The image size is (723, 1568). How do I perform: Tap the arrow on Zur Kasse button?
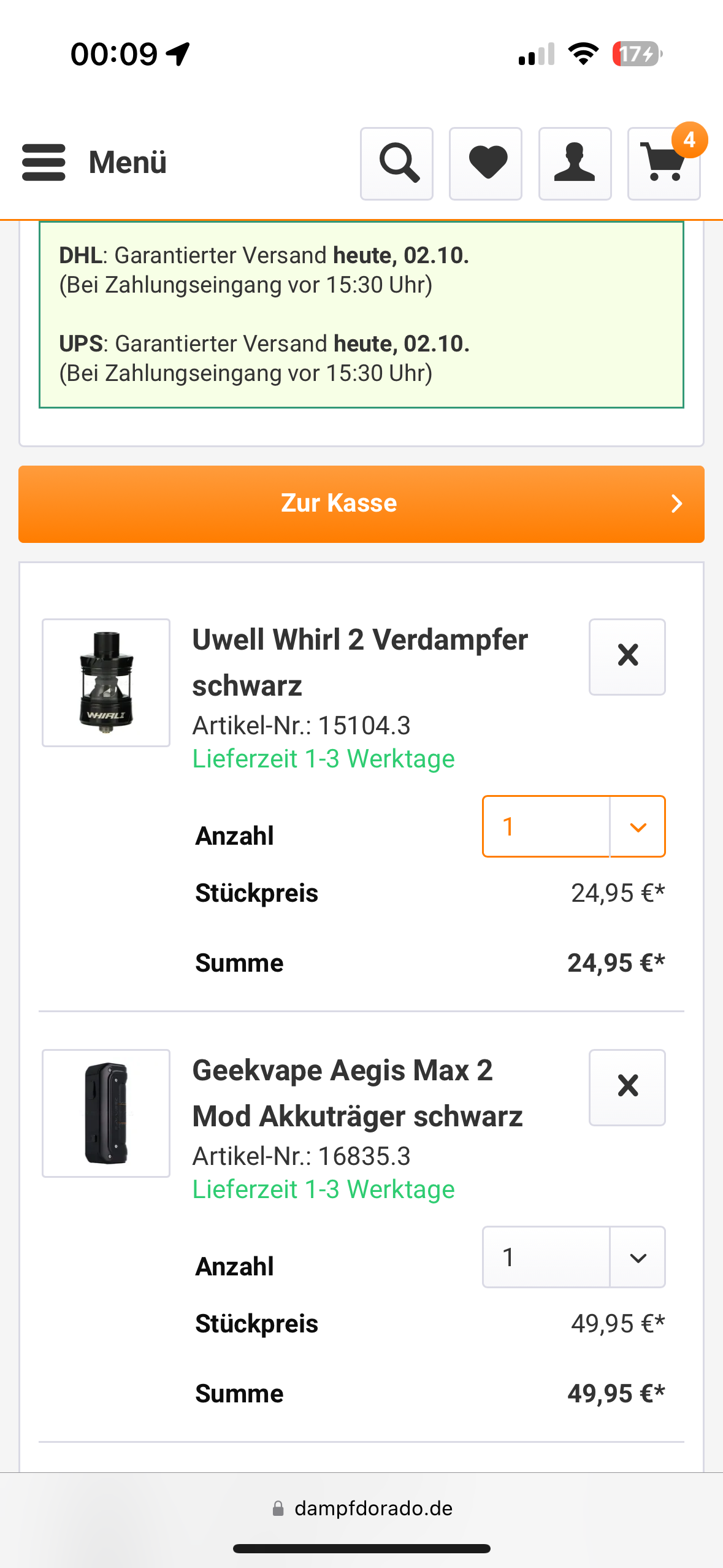pos(676,504)
